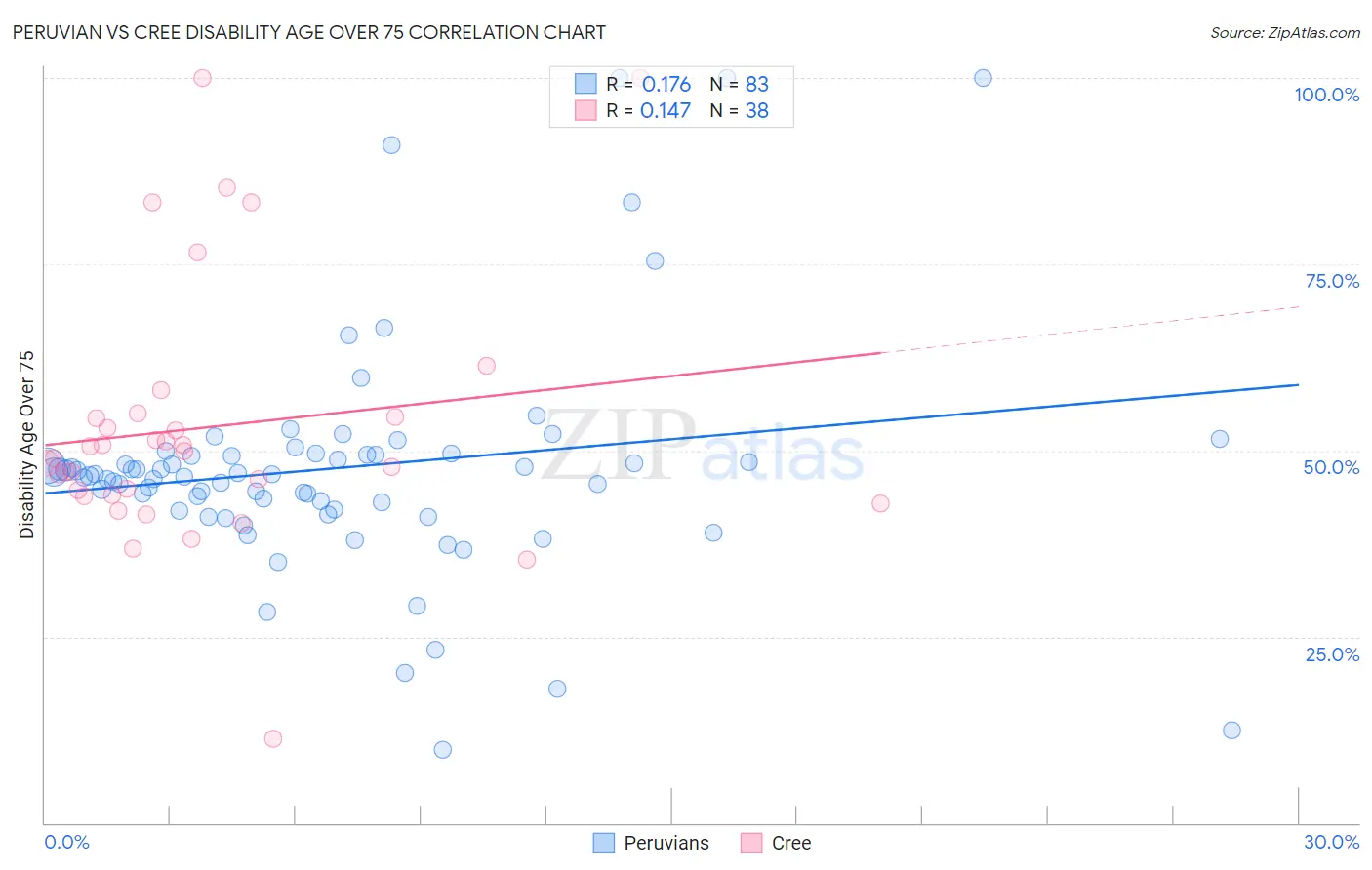
Task: Click the 50.0% y-axis label
Action: coord(1331,467)
